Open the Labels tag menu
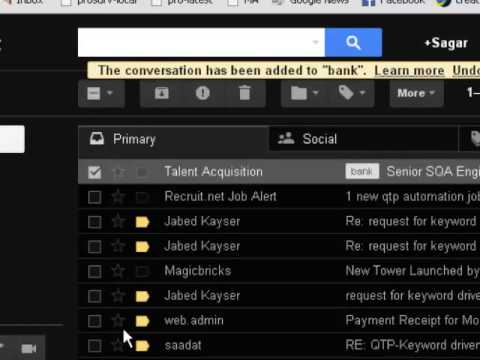Screen dimensions: 480x360 (351, 93)
